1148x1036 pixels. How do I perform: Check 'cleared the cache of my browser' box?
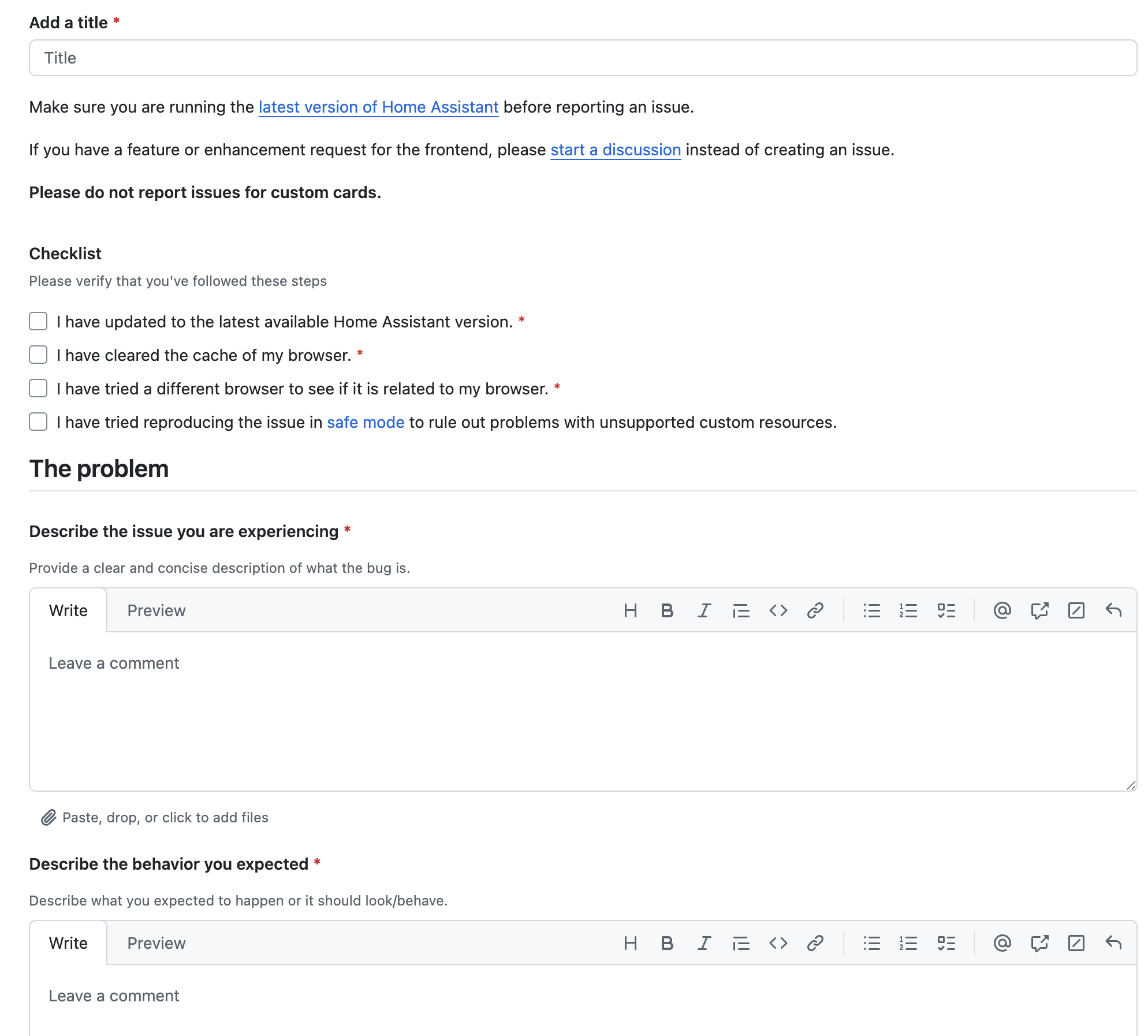pos(38,355)
